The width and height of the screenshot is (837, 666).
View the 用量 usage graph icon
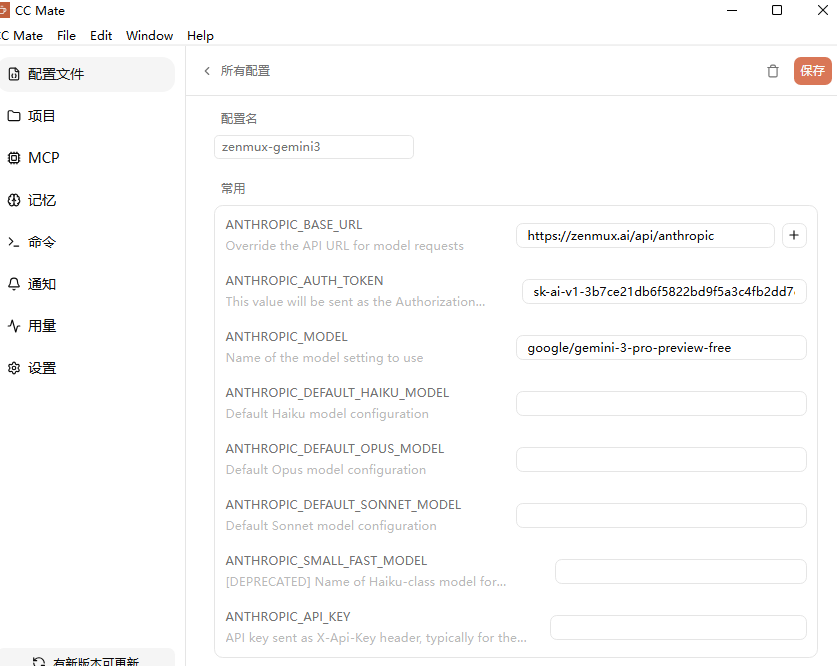[x=14, y=325]
